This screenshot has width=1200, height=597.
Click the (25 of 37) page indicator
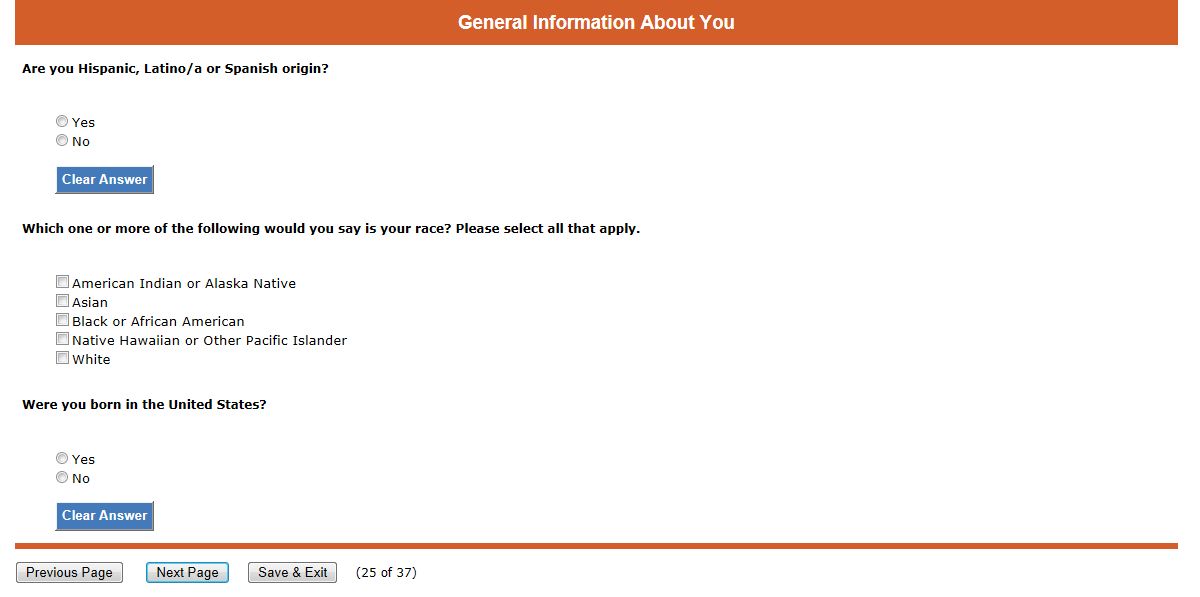(386, 573)
